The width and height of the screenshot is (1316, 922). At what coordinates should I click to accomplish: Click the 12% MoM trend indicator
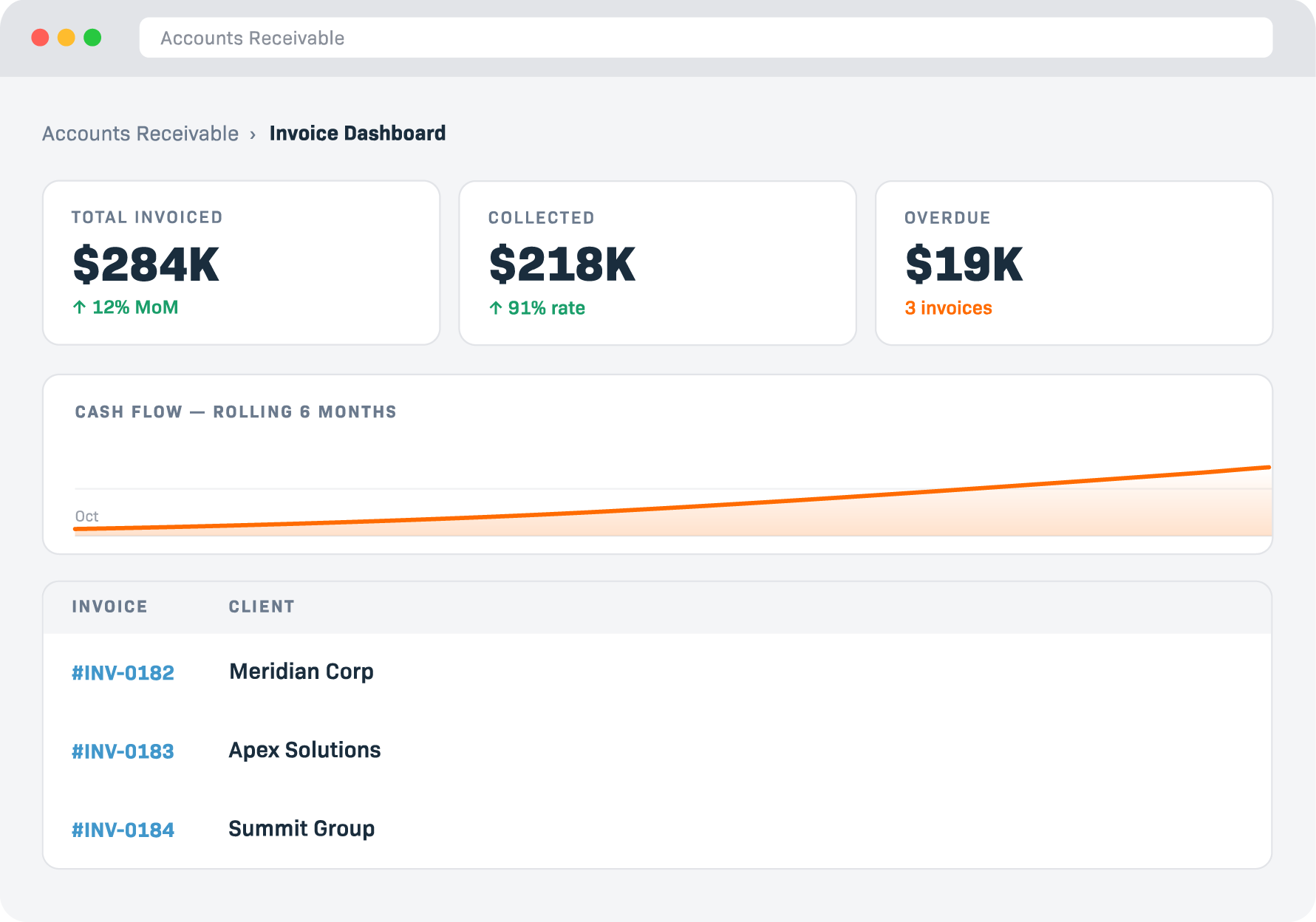click(125, 307)
